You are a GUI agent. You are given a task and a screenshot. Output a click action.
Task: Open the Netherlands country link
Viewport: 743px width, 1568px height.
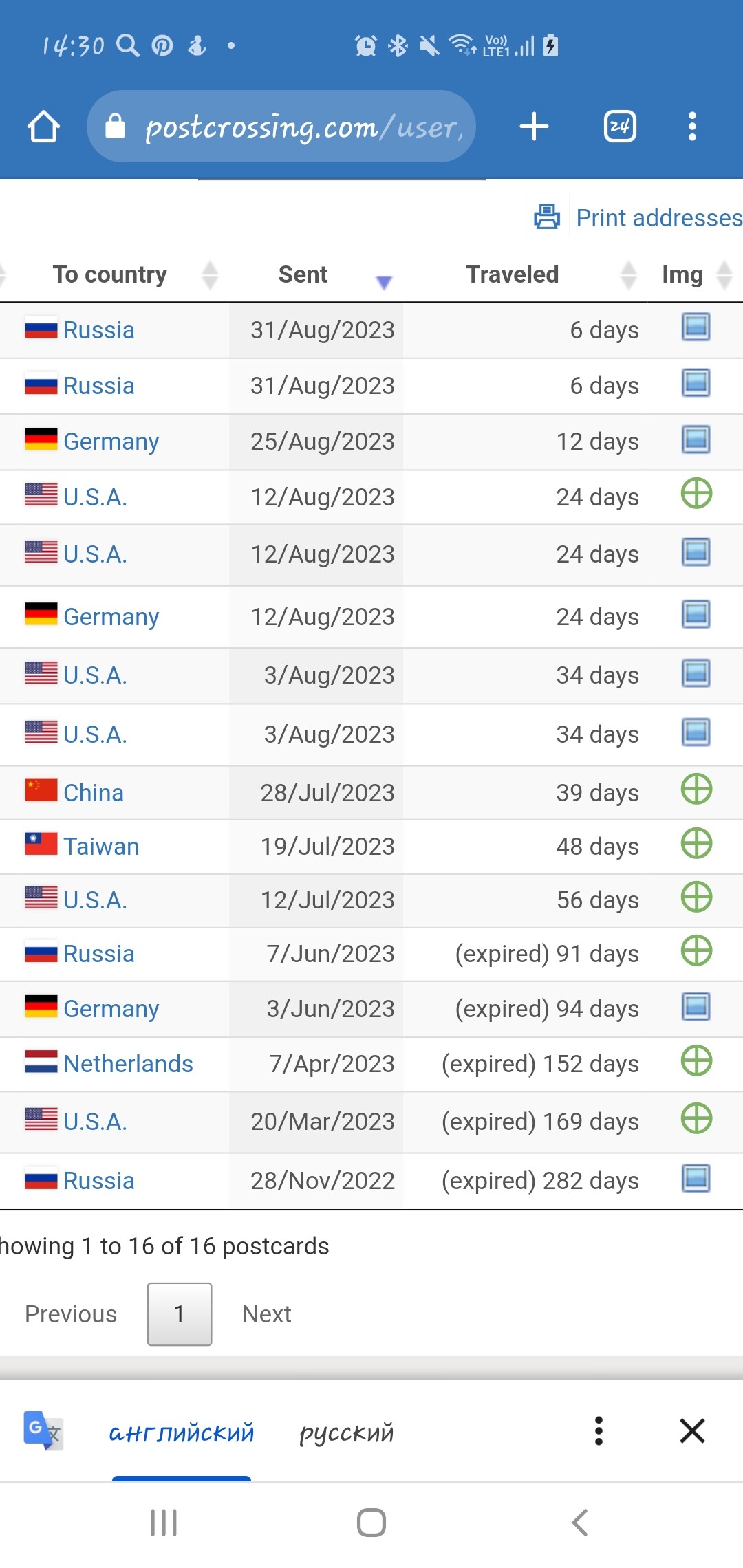click(x=128, y=1064)
